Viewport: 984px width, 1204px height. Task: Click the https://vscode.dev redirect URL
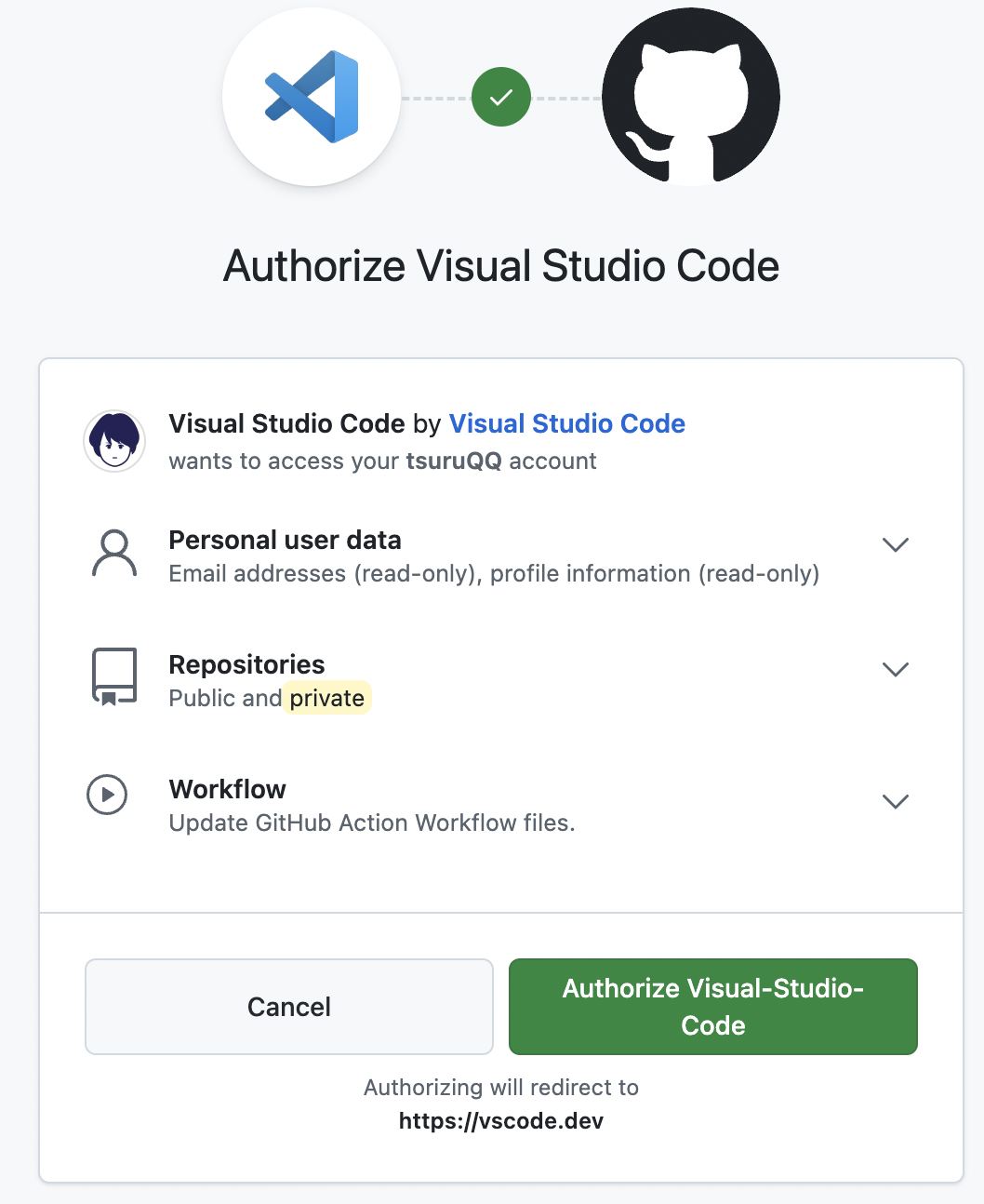(x=501, y=1121)
